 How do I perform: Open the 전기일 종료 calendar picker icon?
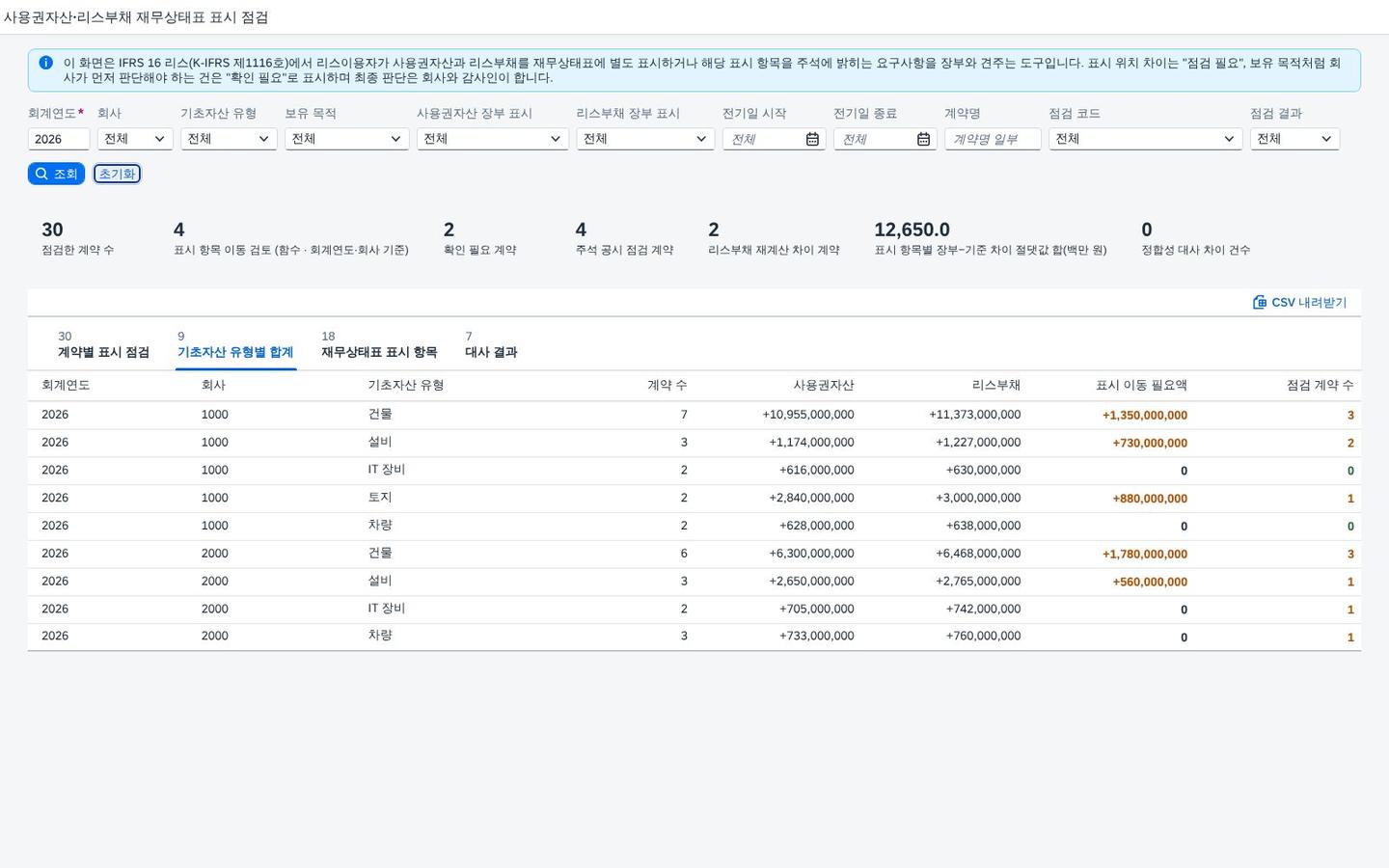click(923, 139)
